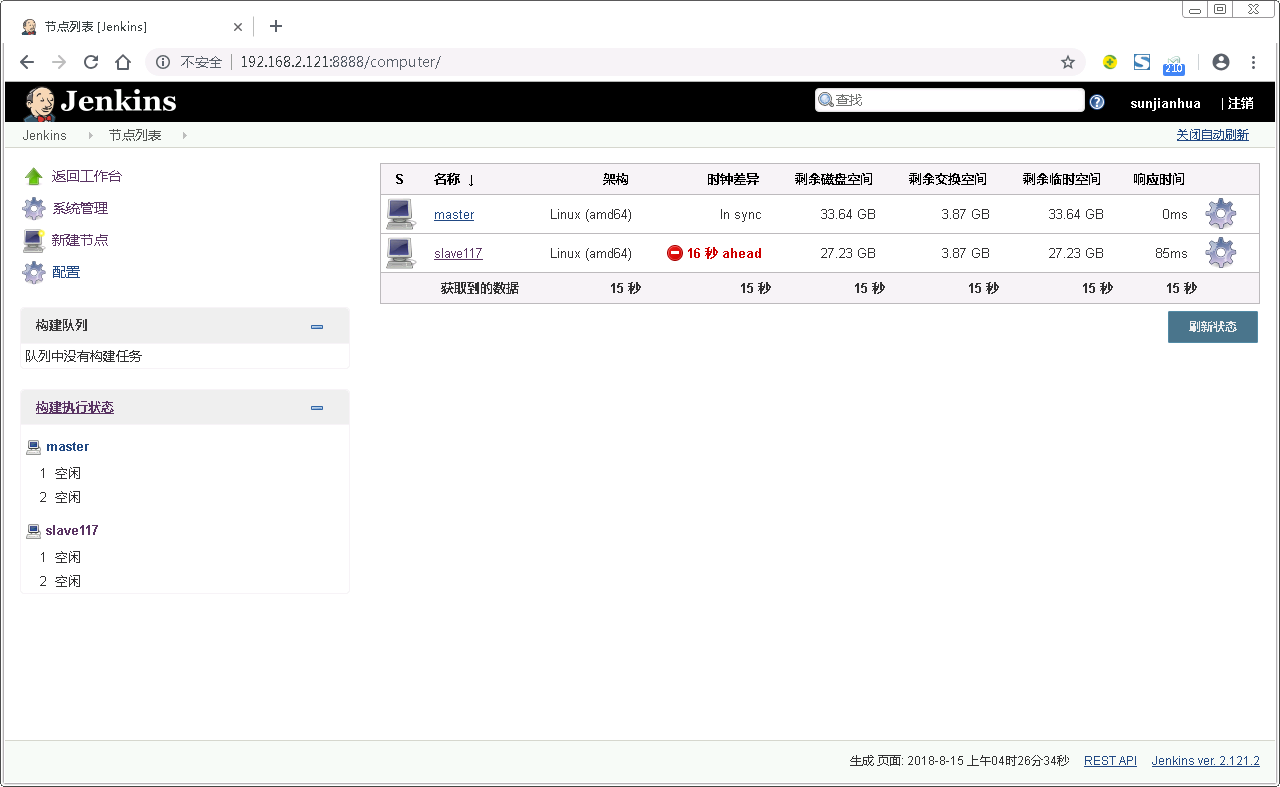Click slave117 computer icon in executor panel
This screenshot has width=1280, height=787.
33,531
